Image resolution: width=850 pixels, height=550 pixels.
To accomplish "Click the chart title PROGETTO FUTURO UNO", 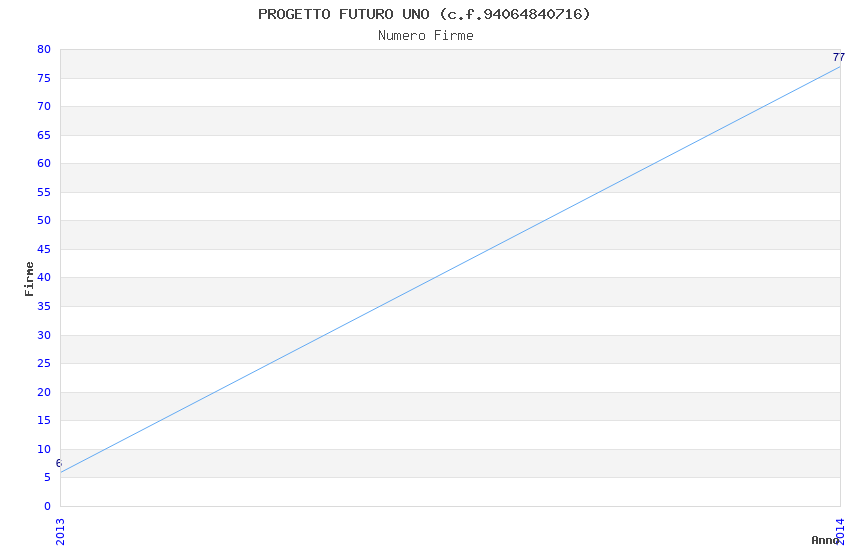I will click(x=424, y=14).
